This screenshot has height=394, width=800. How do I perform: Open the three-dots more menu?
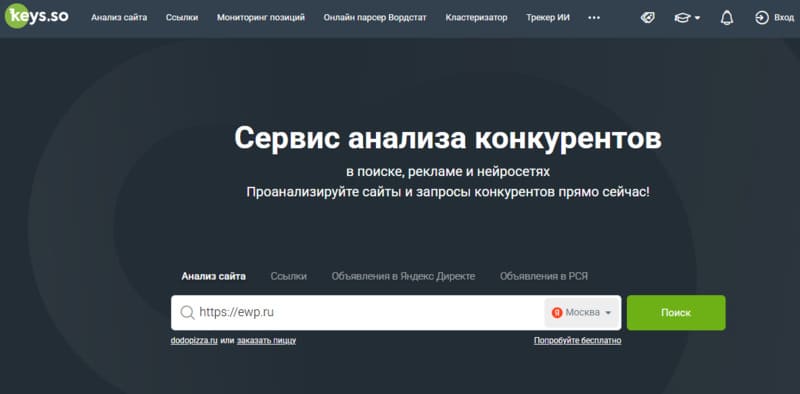pyautogui.click(x=594, y=18)
